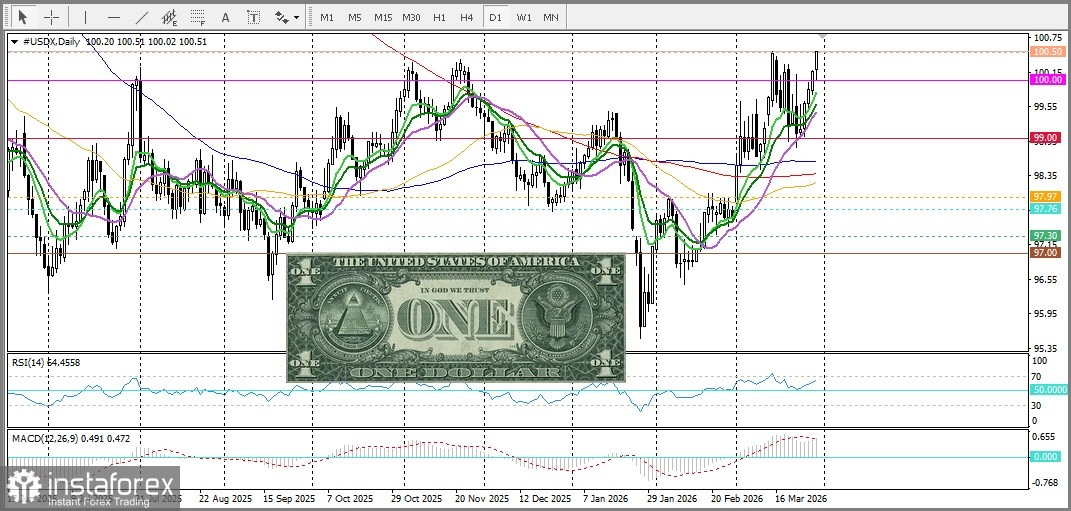
Task: Click the chart shift triangle marker
Action: pyautogui.click(x=824, y=36)
